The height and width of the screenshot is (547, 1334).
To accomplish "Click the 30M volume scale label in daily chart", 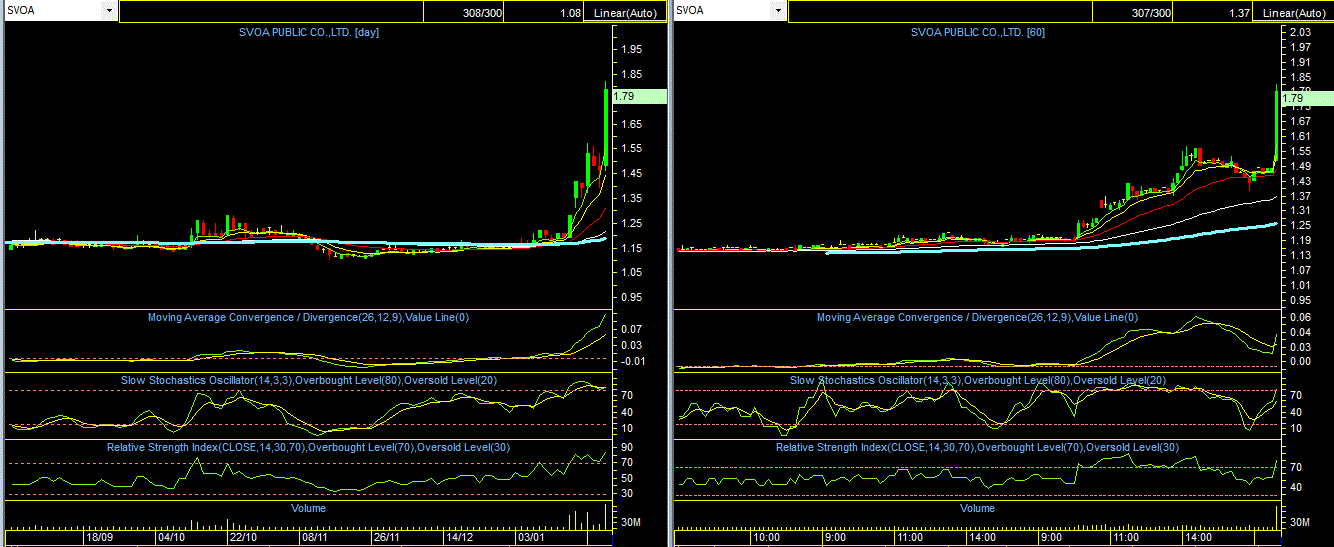I will coord(631,522).
